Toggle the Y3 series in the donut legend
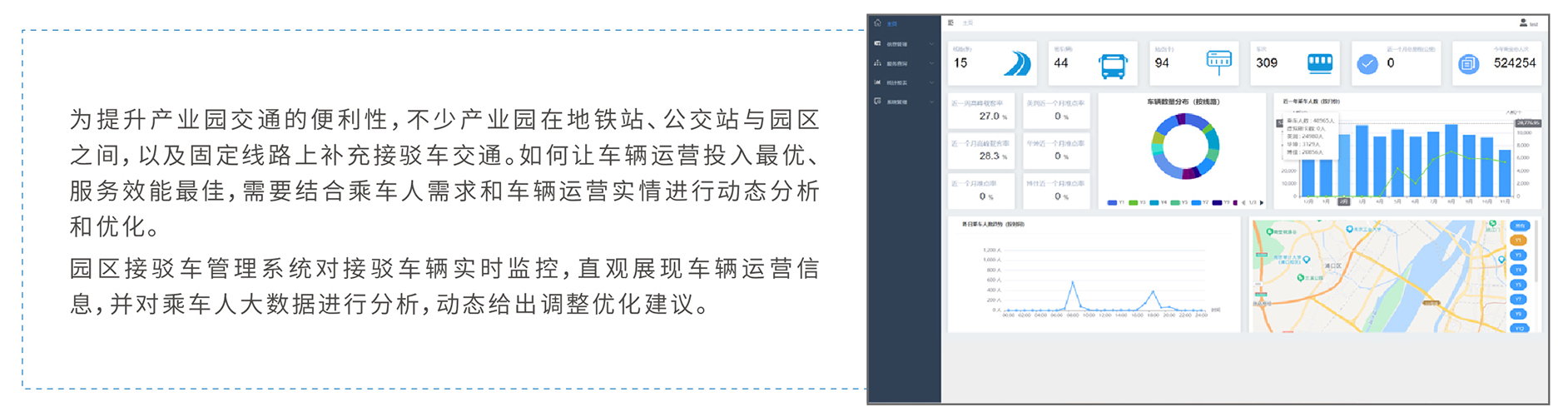 tap(1137, 202)
